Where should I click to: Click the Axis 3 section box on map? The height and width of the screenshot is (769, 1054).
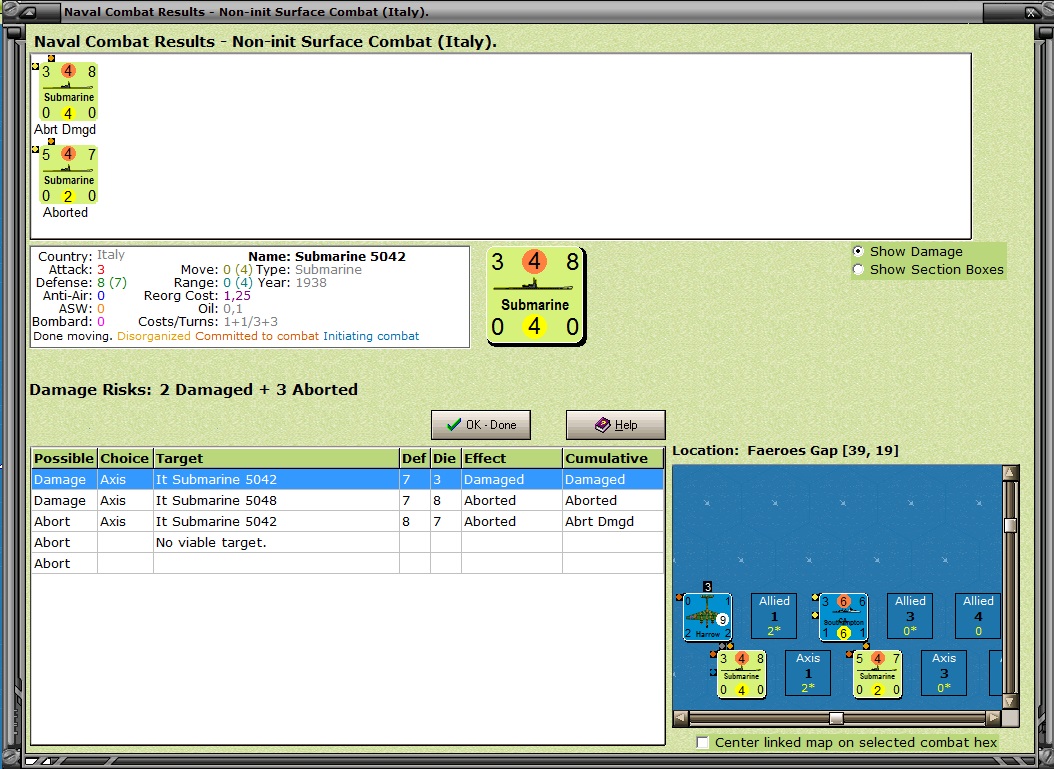(x=944, y=673)
